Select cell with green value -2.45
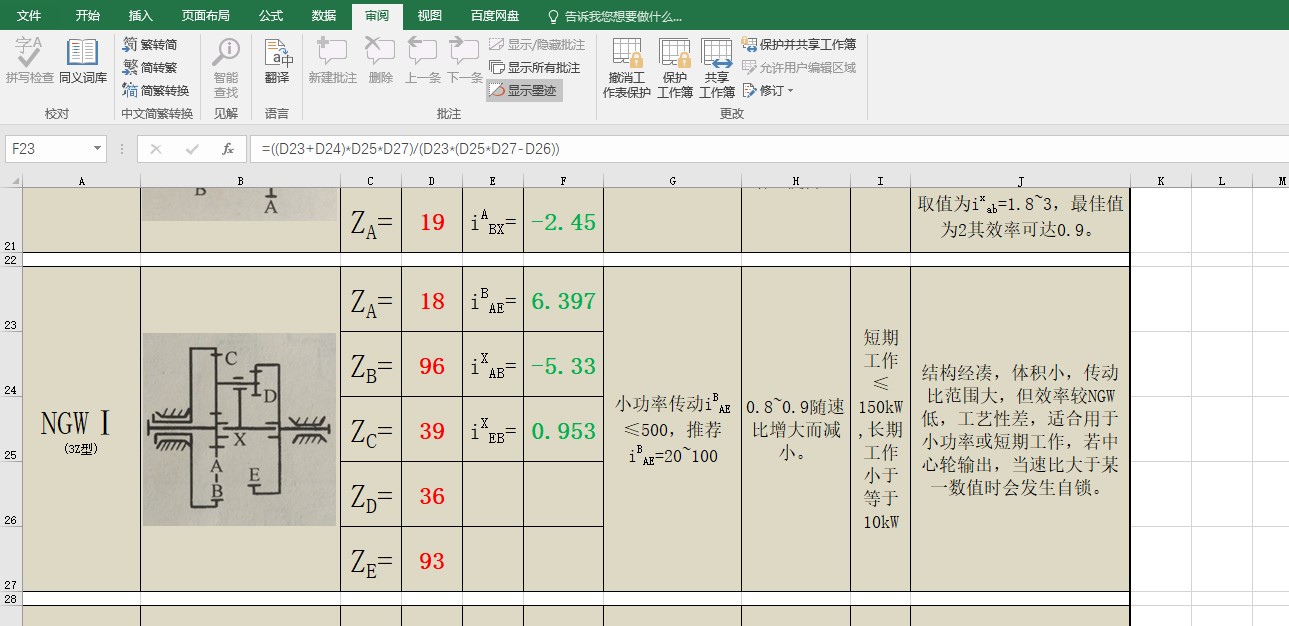 click(x=564, y=220)
